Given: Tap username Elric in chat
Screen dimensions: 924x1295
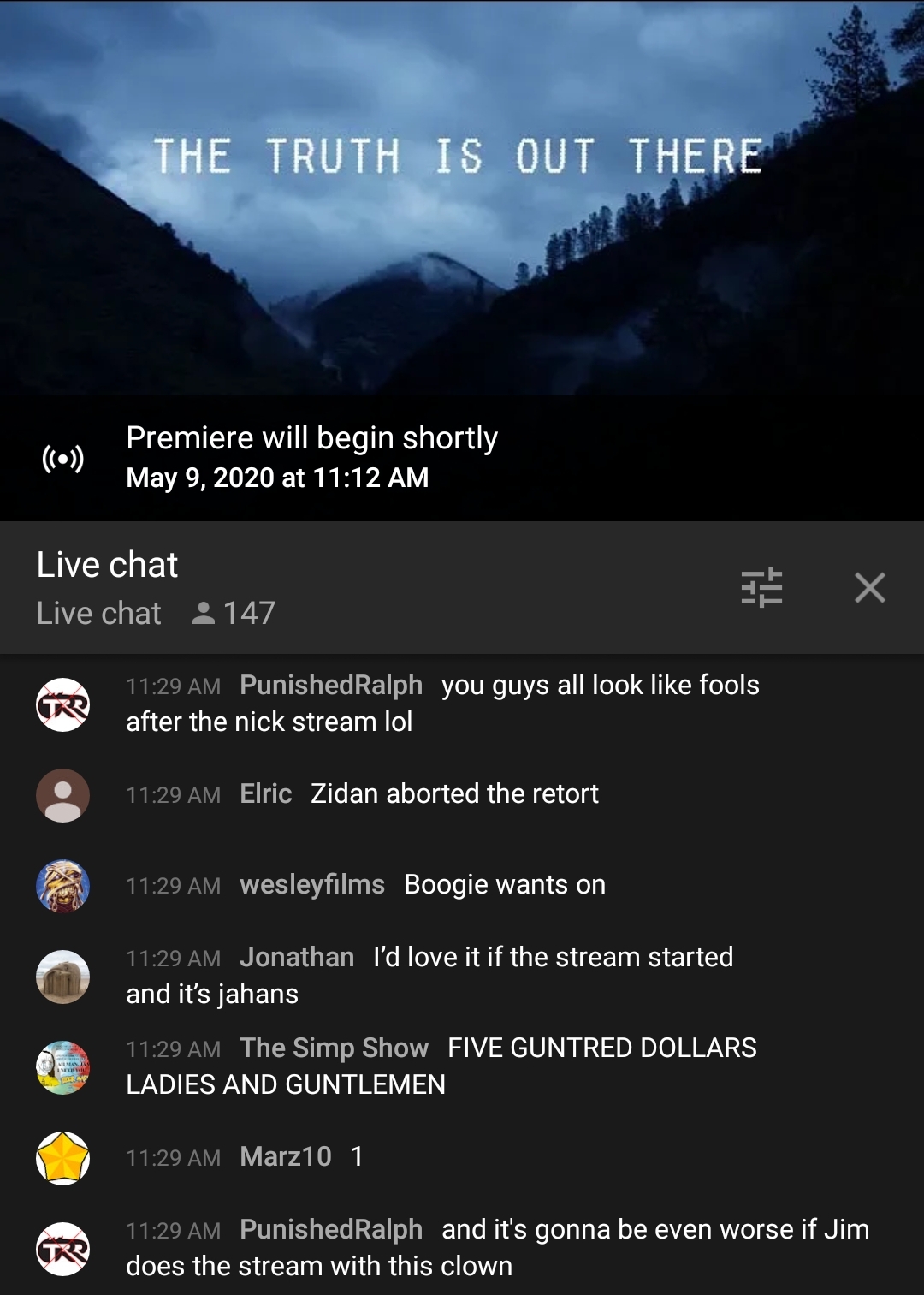Looking at the screenshot, I should (266, 793).
